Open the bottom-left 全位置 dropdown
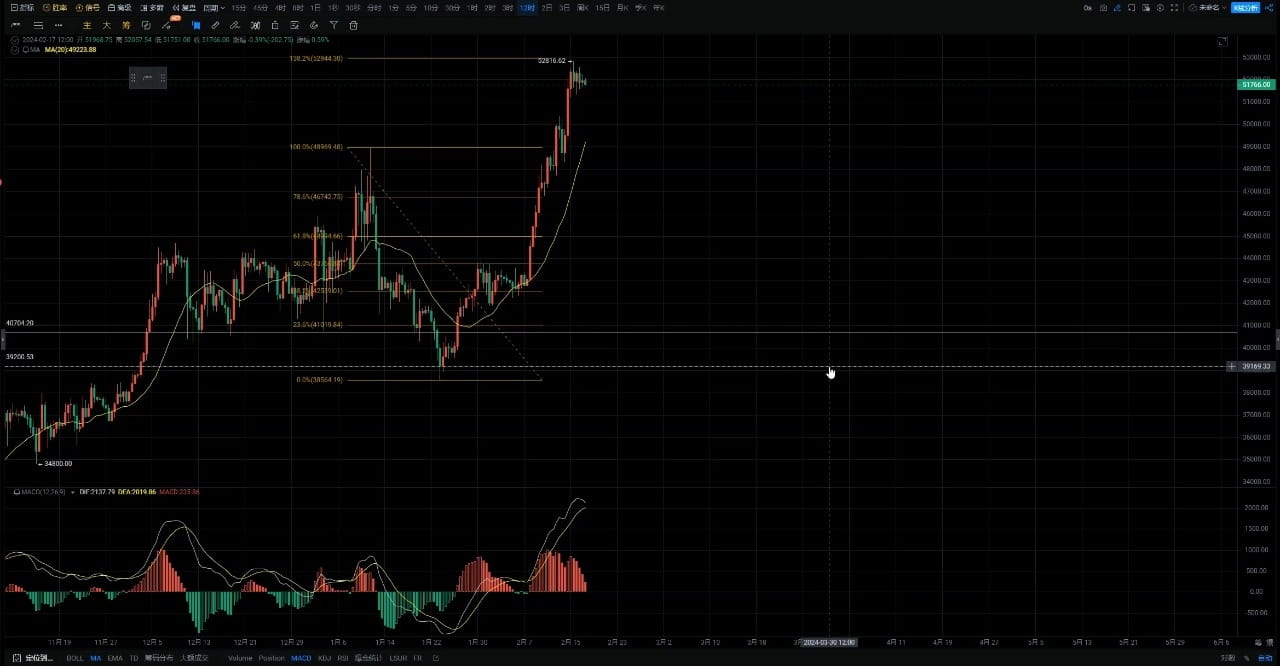 point(32,658)
